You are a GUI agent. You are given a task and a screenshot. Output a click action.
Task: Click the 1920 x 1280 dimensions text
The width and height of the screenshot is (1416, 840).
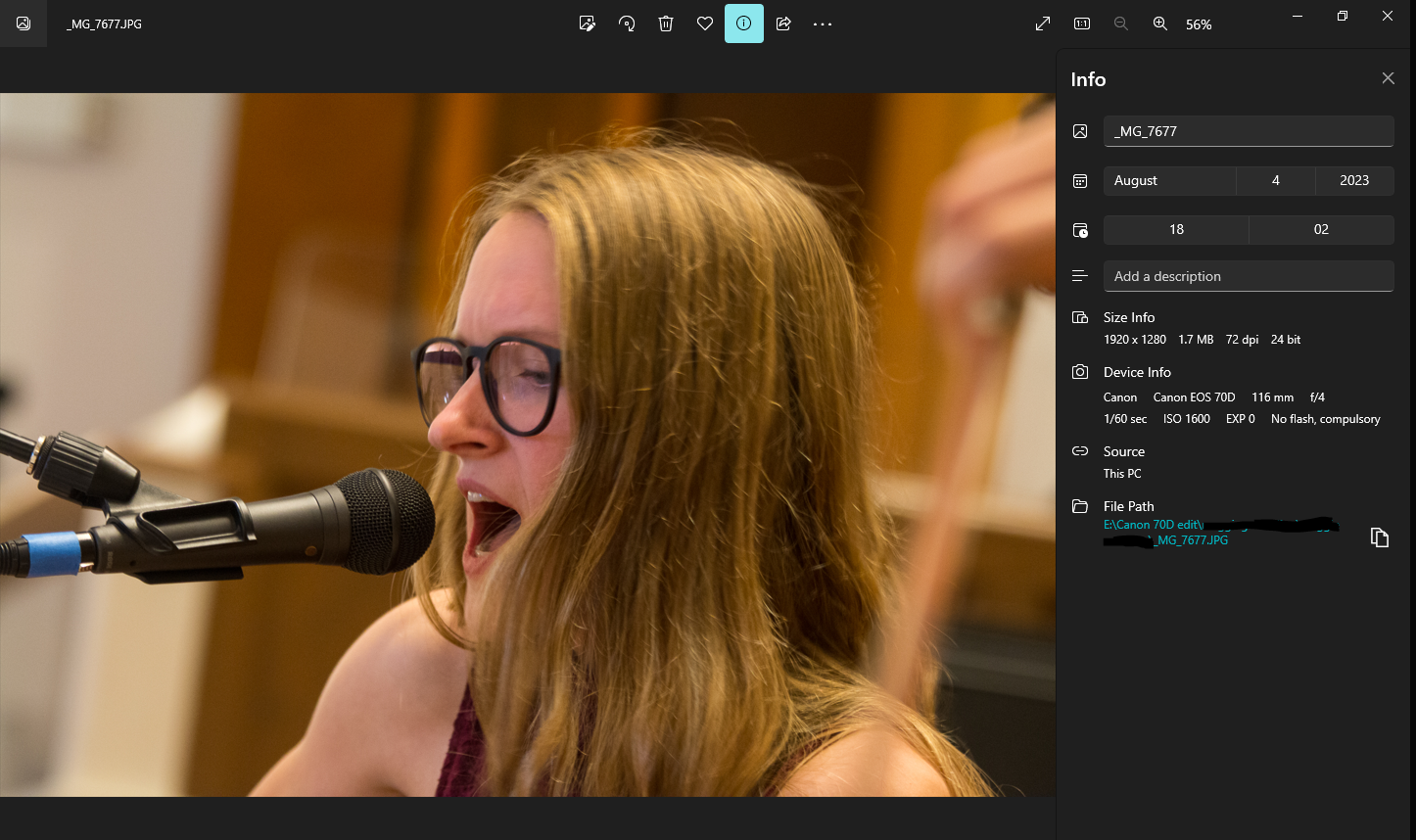tap(1135, 340)
